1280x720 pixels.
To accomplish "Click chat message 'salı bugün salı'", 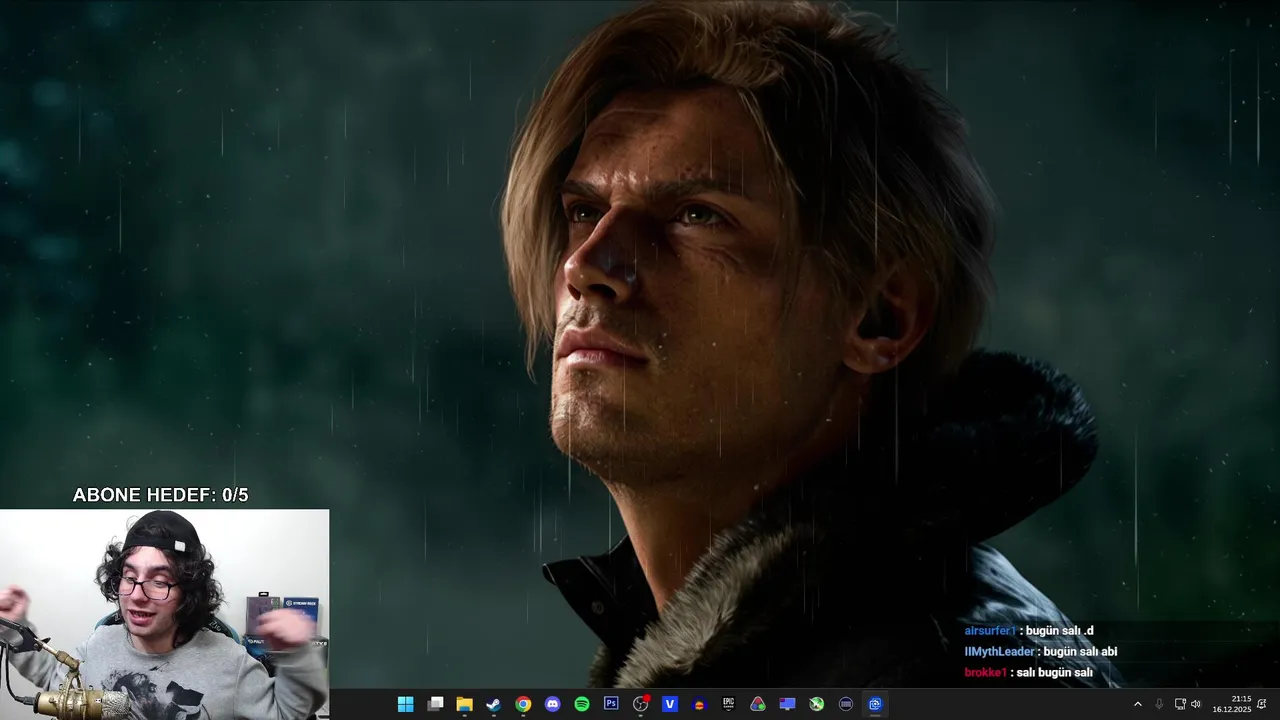I will (x=1054, y=673).
